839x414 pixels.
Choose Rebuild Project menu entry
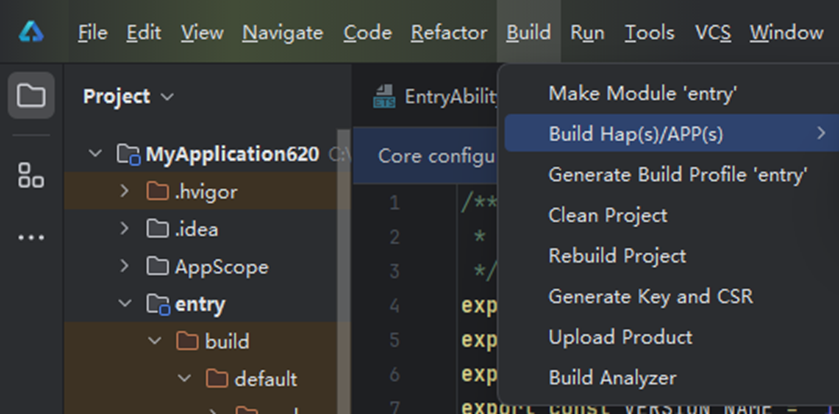coord(617,256)
